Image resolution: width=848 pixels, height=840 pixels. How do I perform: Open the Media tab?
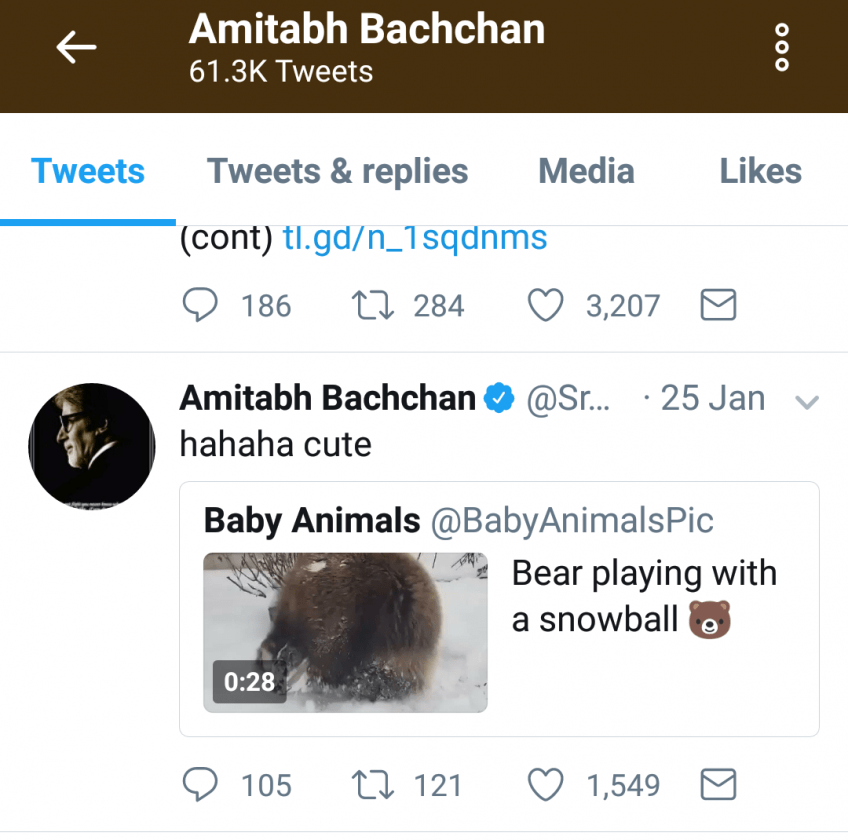coord(586,172)
